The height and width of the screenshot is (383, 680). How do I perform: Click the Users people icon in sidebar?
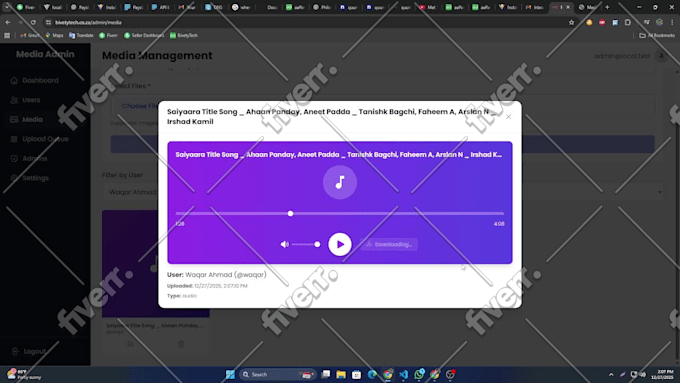click(x=14, y=100)
